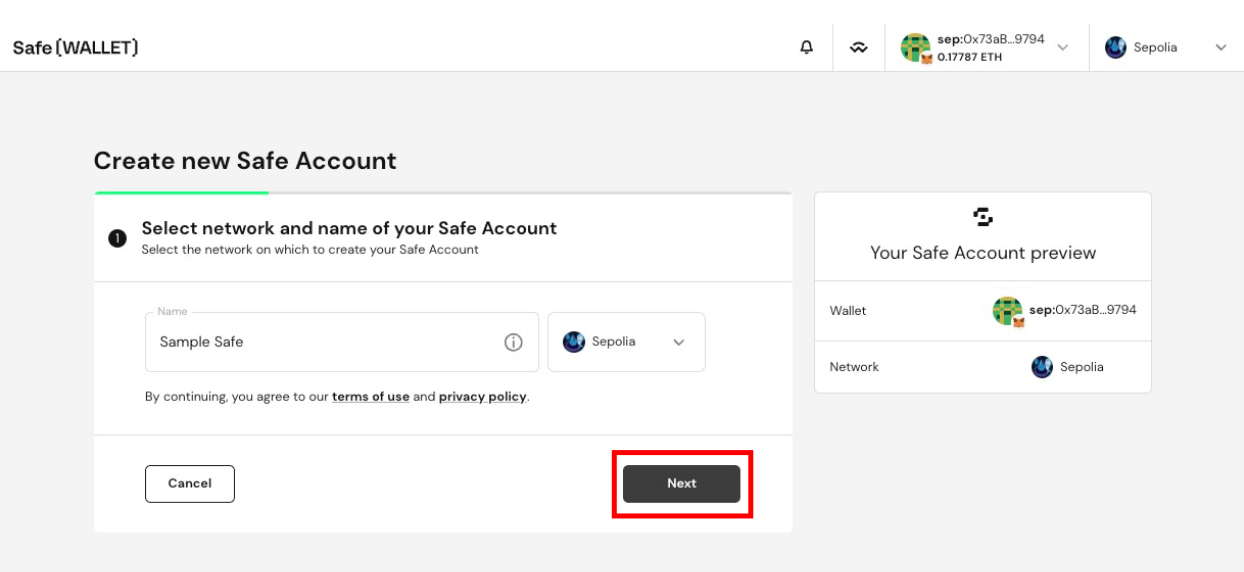Open the notifications bell icon

(806, 47)
